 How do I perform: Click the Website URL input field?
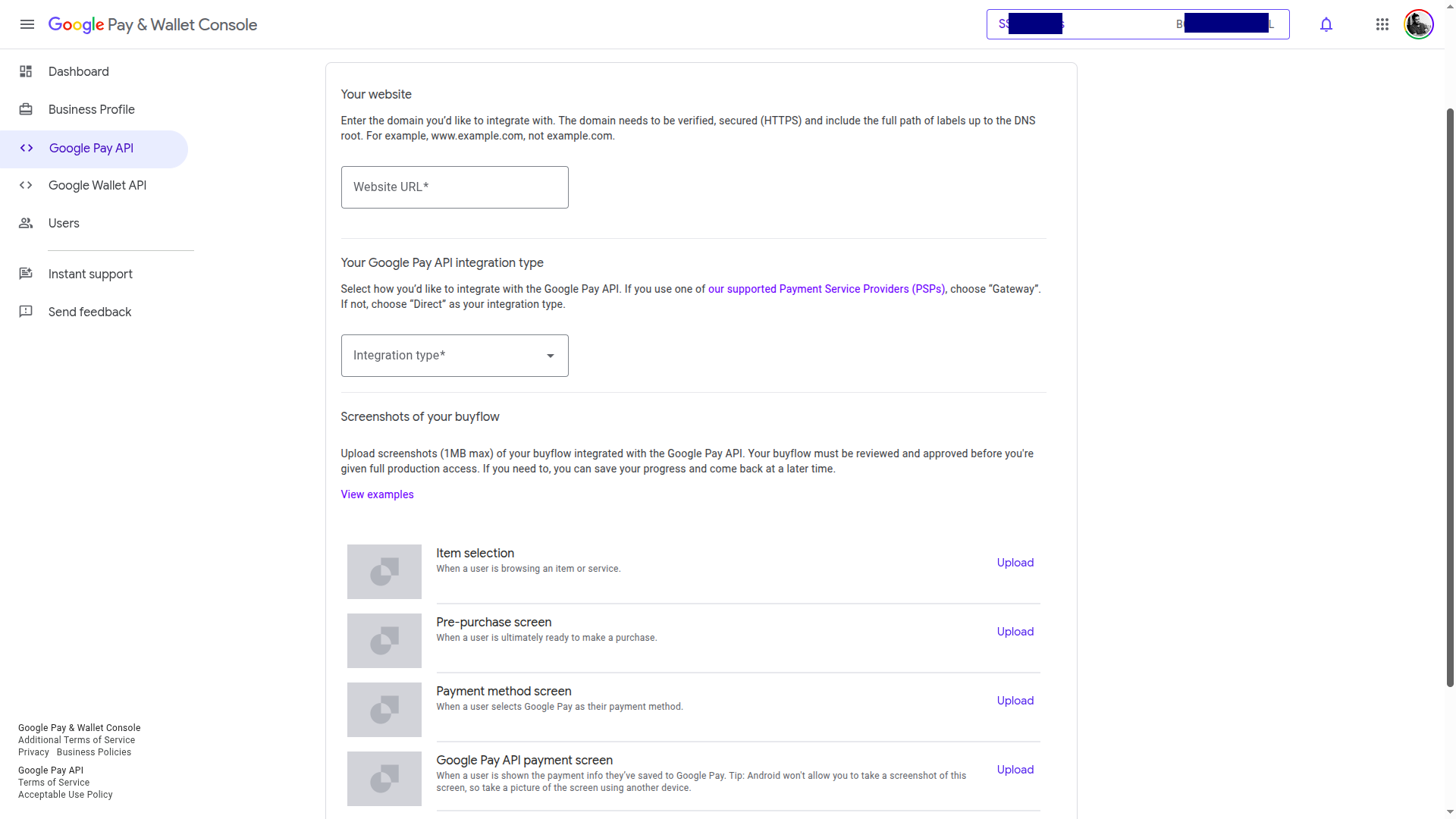454,187
